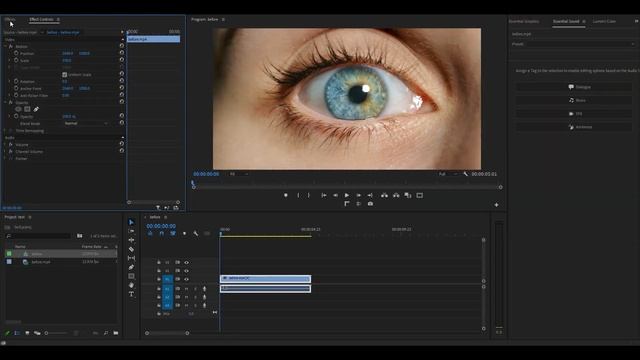Screen dimensions: 640x360
Task: Select the Razor tool
Action: [131, 249]
